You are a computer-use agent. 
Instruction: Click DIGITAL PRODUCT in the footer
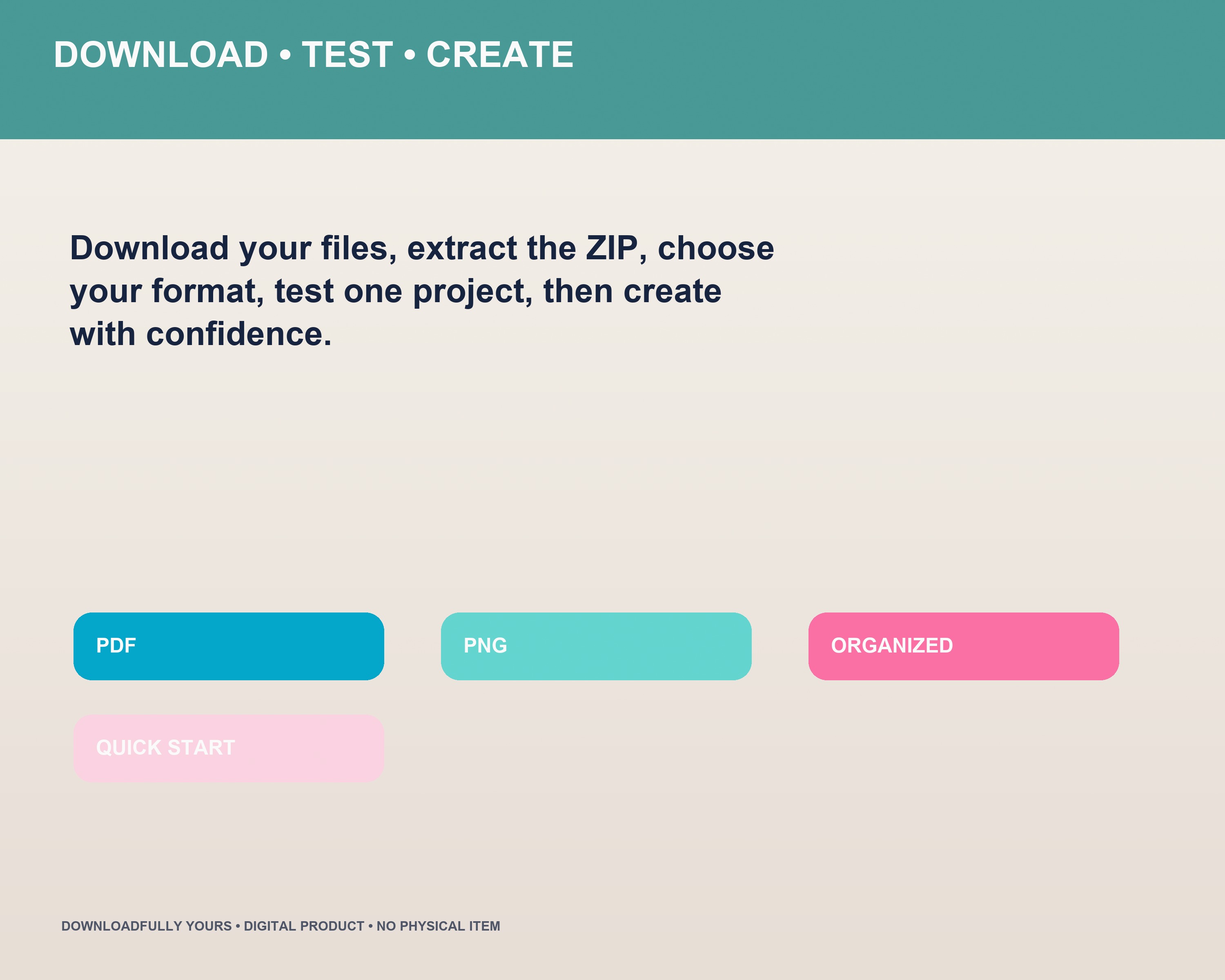click(304, 926)
